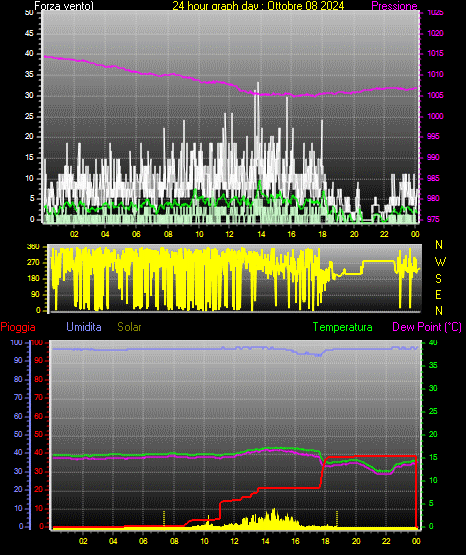
Task: Select the Pioggia legend label
Action: click(x=18, y=327)
